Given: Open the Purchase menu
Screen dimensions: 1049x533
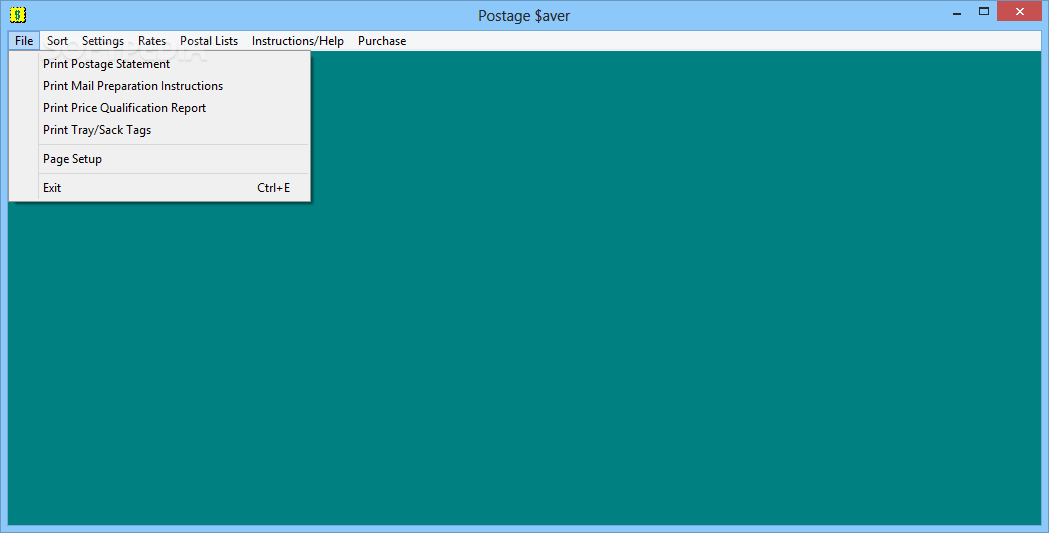Looking at the screenshot, I should tap(382, 41).
